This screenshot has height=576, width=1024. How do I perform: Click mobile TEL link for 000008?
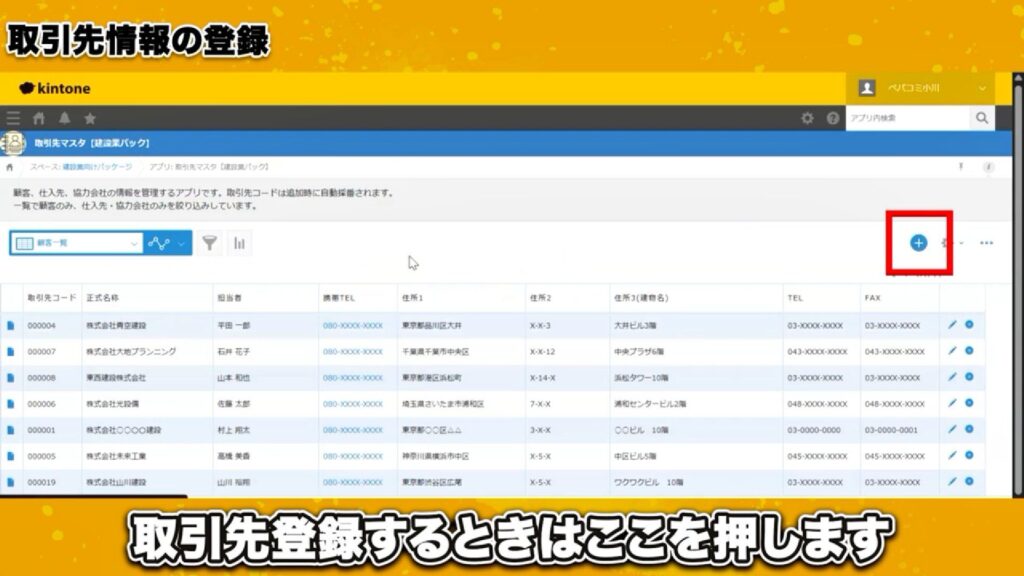click(353, 377)
